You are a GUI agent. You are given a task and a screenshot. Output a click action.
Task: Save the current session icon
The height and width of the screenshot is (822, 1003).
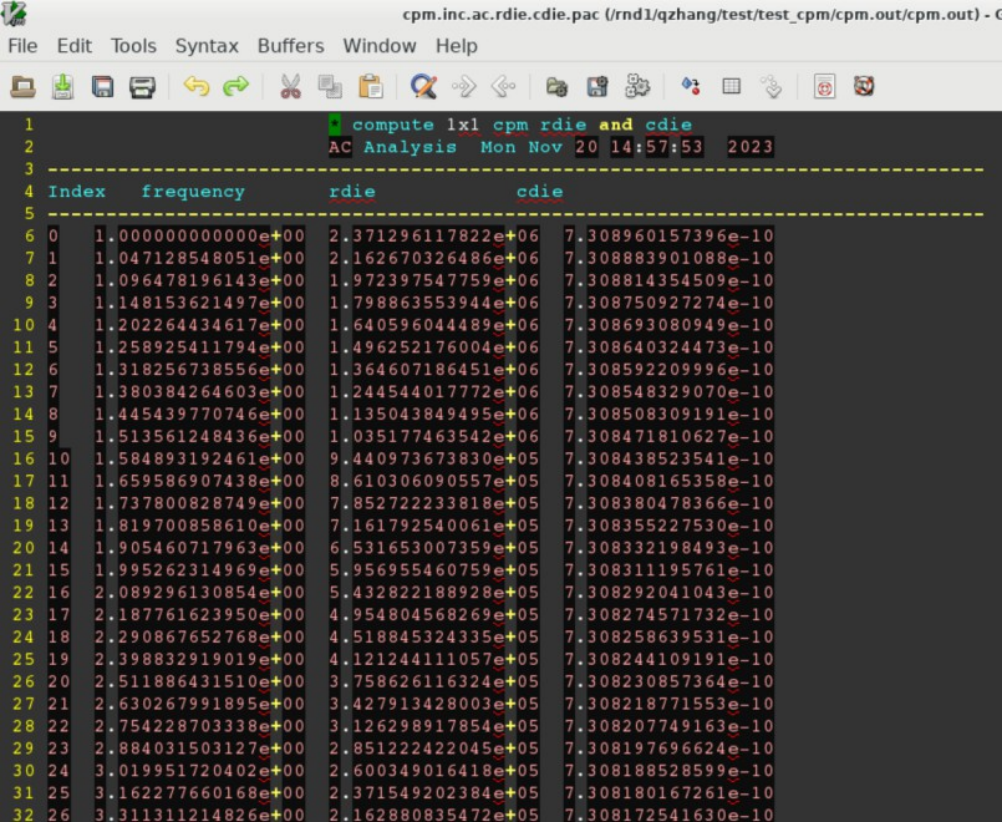[597, 86]
